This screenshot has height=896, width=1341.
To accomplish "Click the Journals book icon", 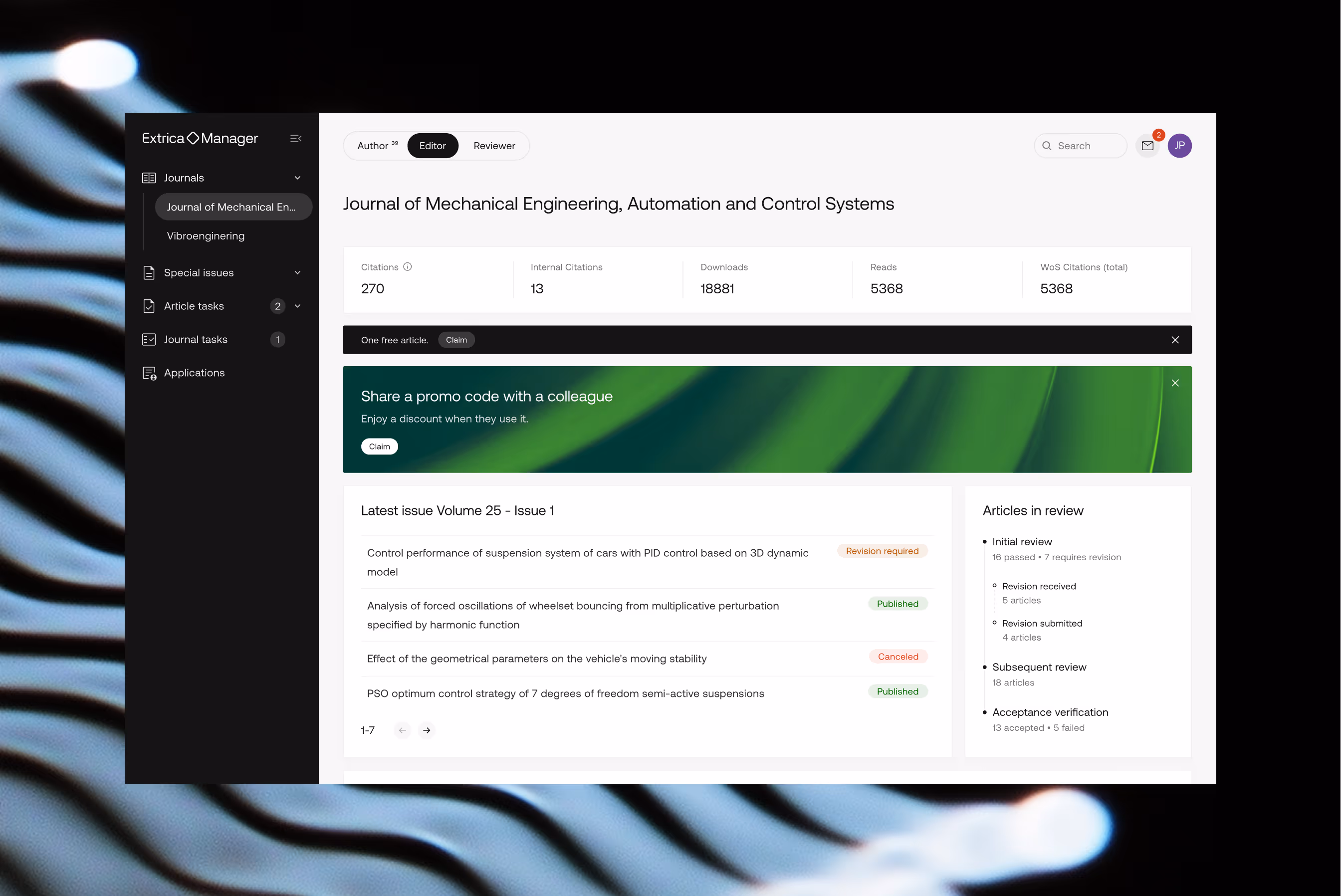I will click(x=149, y=178).
